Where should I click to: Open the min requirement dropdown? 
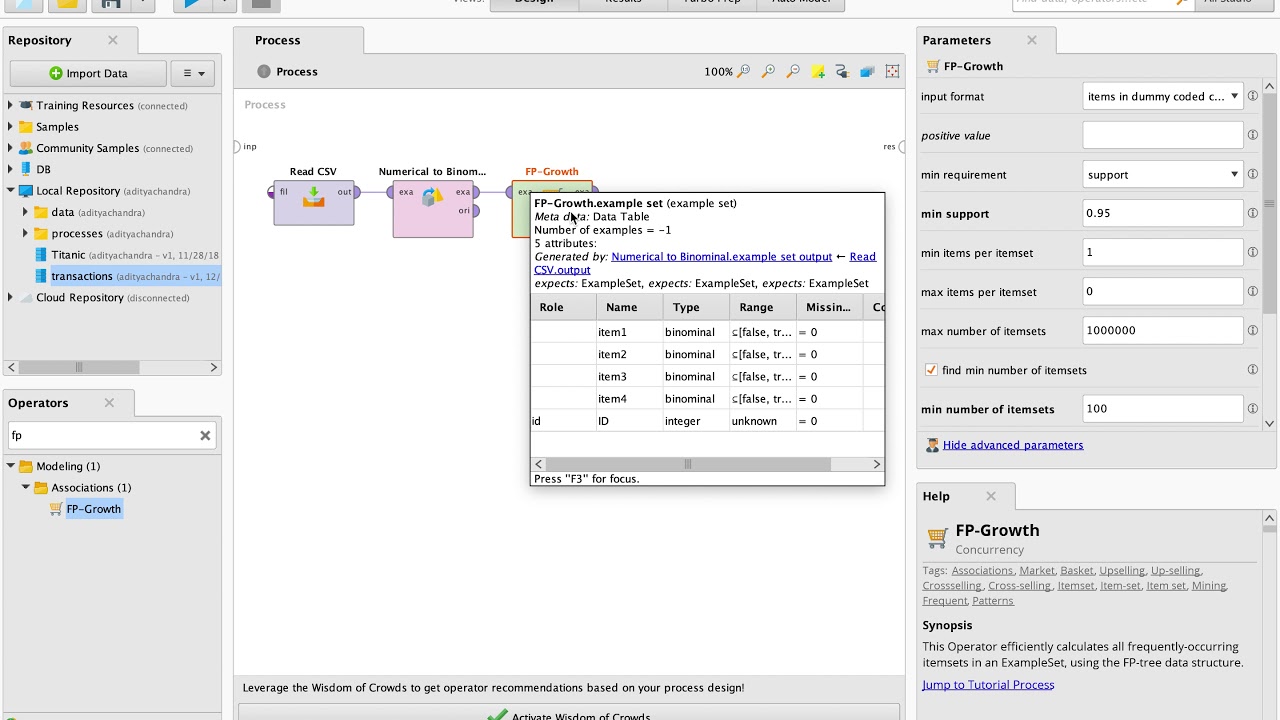[1163, 175]
